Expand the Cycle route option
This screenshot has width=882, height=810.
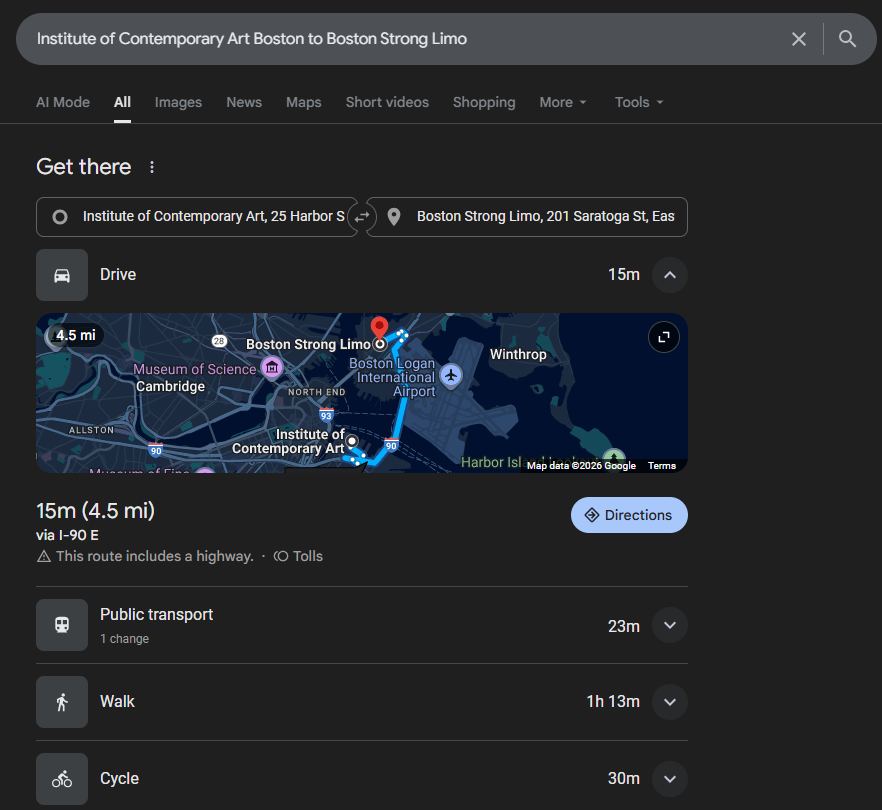click(x=670, y=779)
